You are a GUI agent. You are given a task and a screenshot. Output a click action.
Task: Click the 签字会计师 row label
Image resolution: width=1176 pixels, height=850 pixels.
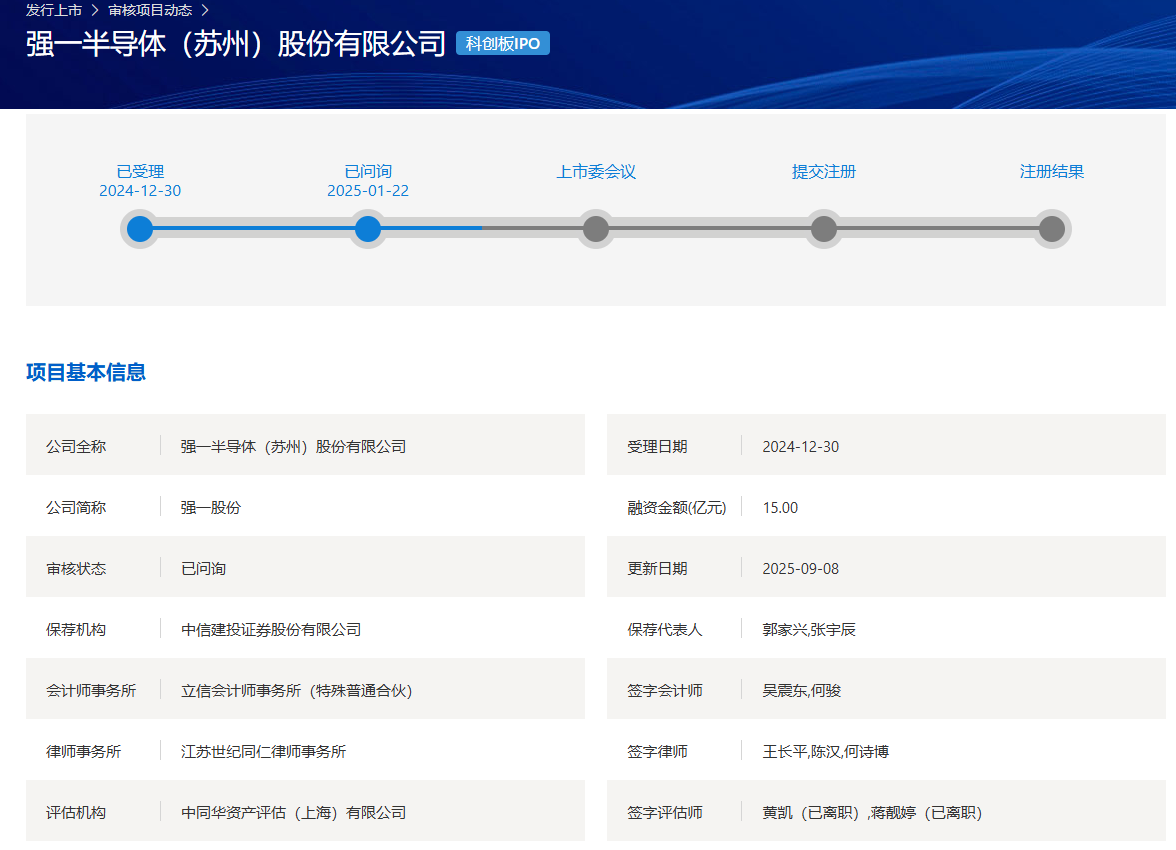664,690
